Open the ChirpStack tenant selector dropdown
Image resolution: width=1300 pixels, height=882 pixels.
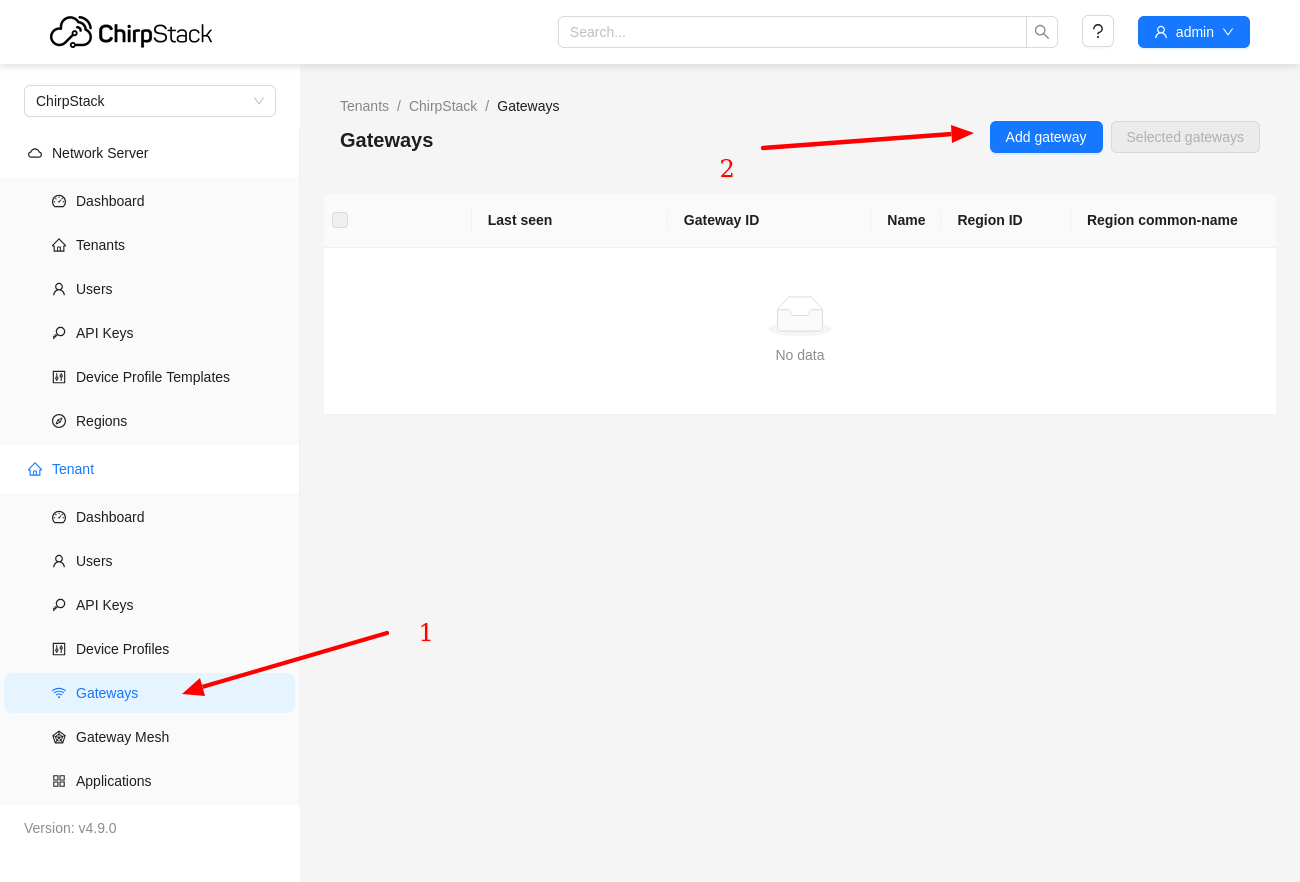point(150,101)
